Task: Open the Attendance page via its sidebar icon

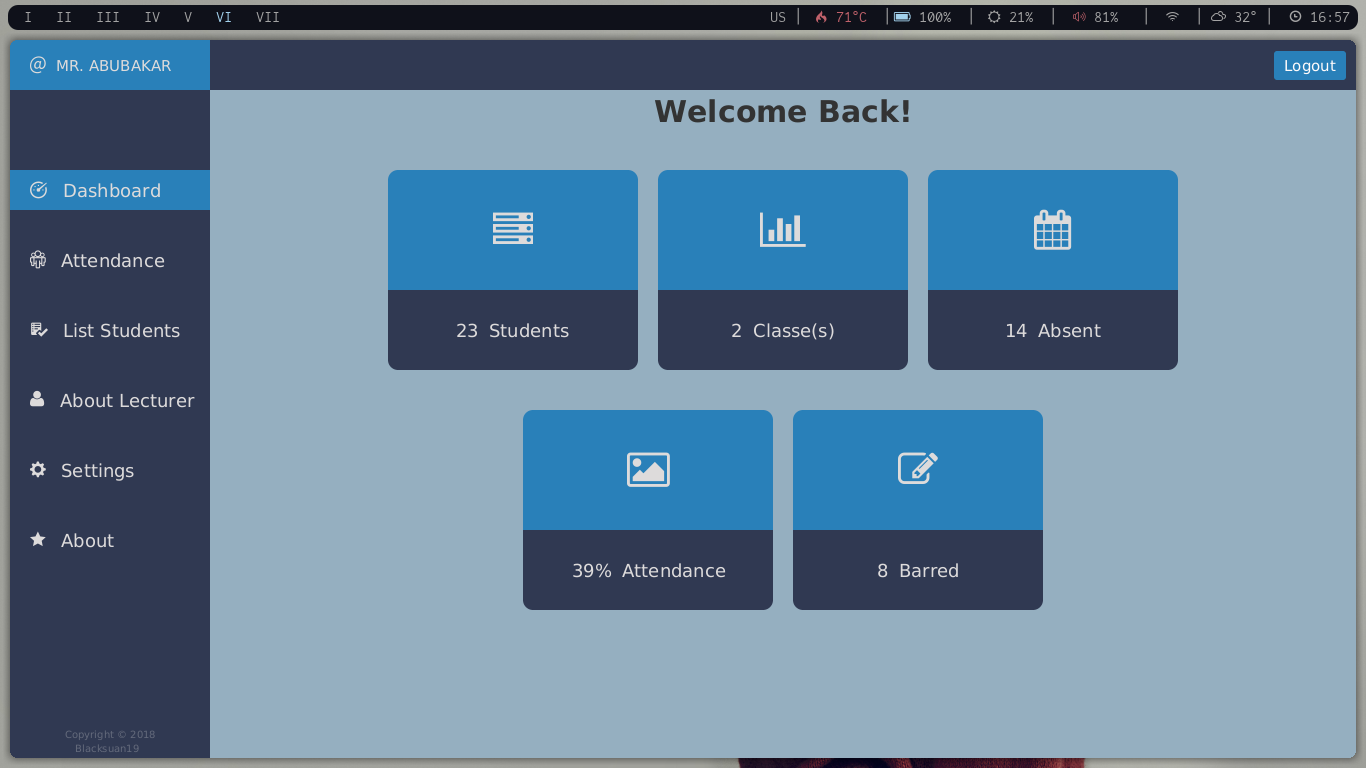Action: point(36,260)
